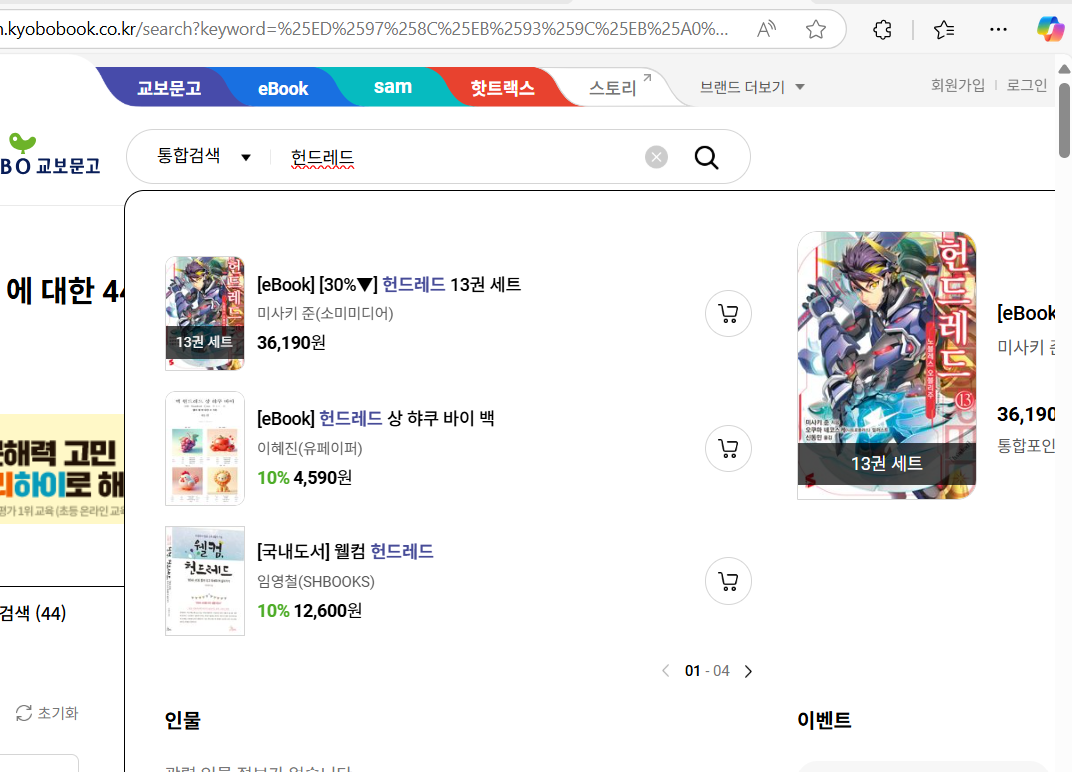Click the 4,590원 price text
1072x772 pixels.
(323, 477)
